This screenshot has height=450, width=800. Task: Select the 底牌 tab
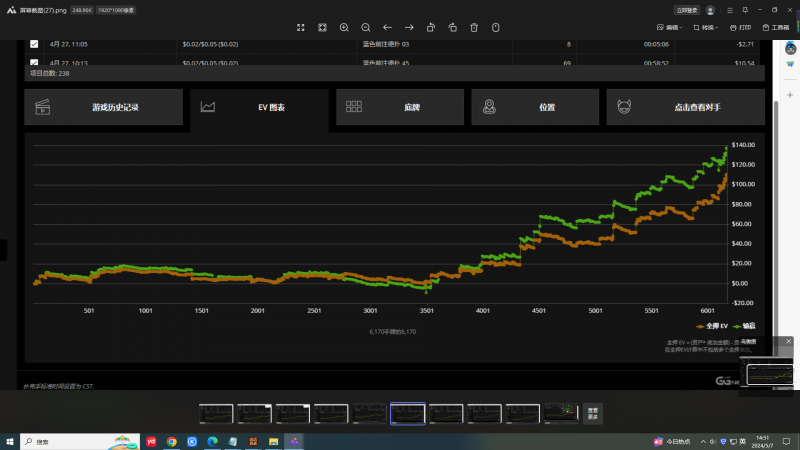400,106
